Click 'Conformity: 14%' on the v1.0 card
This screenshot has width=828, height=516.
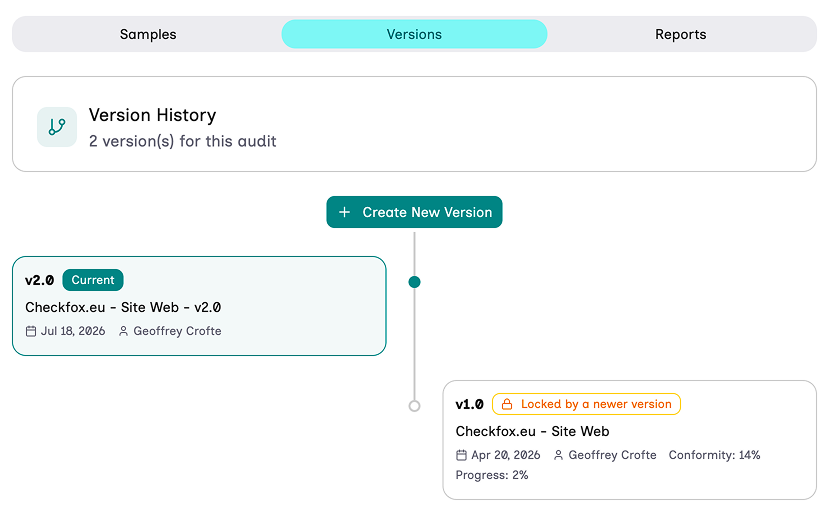(x=714, y=455)
